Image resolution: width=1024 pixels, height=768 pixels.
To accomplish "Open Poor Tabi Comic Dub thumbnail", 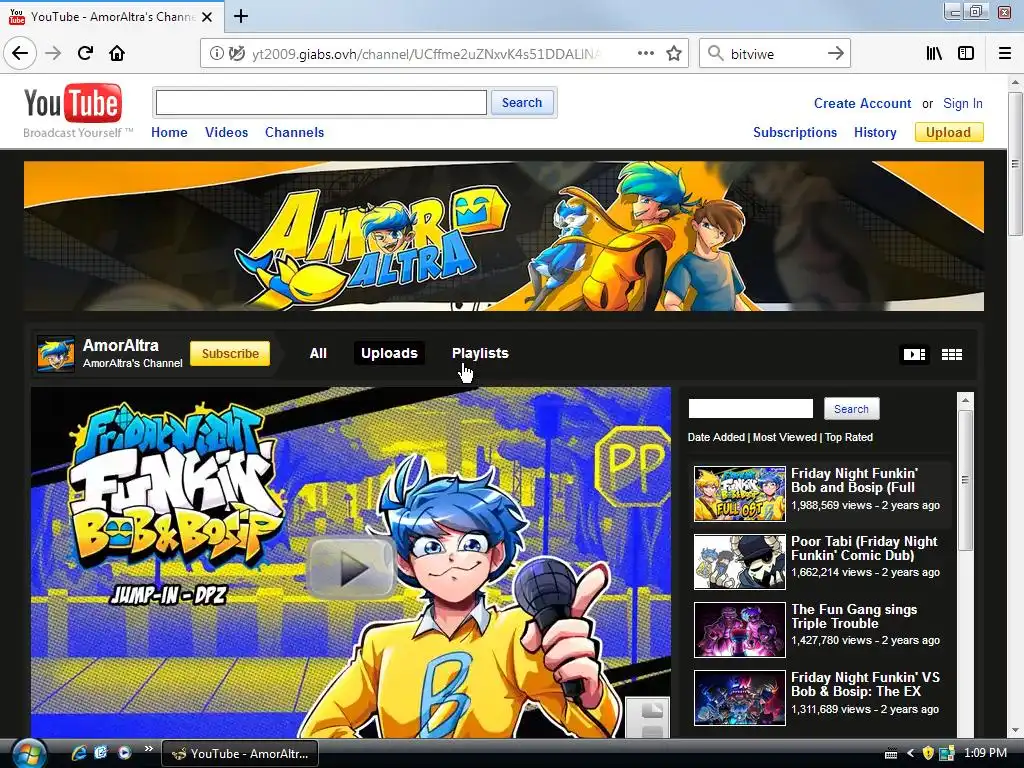I will 739,562.
